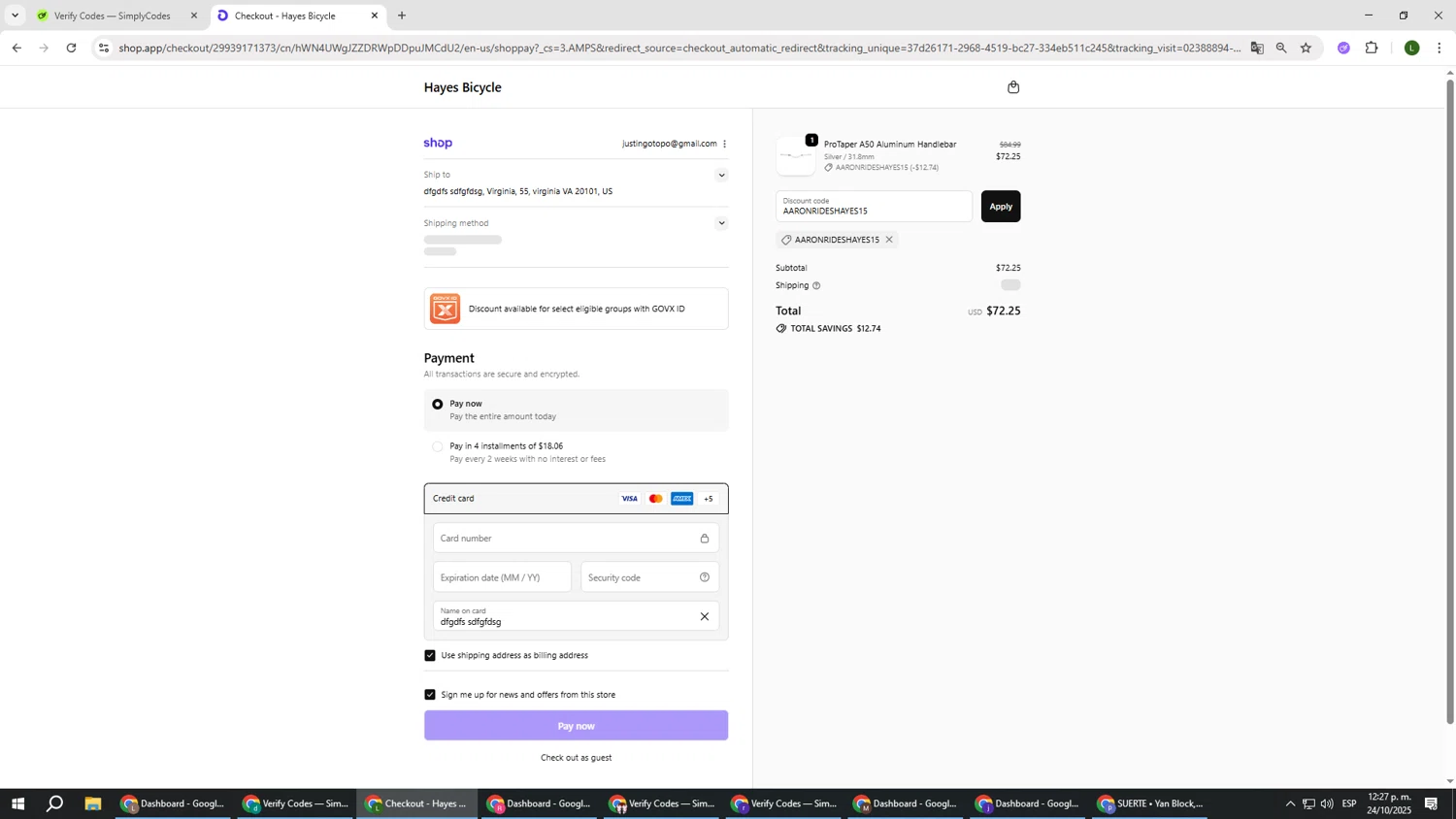The image size is (1456, 819).
Task: Click Check out as guest link
Action: point(577,758)
